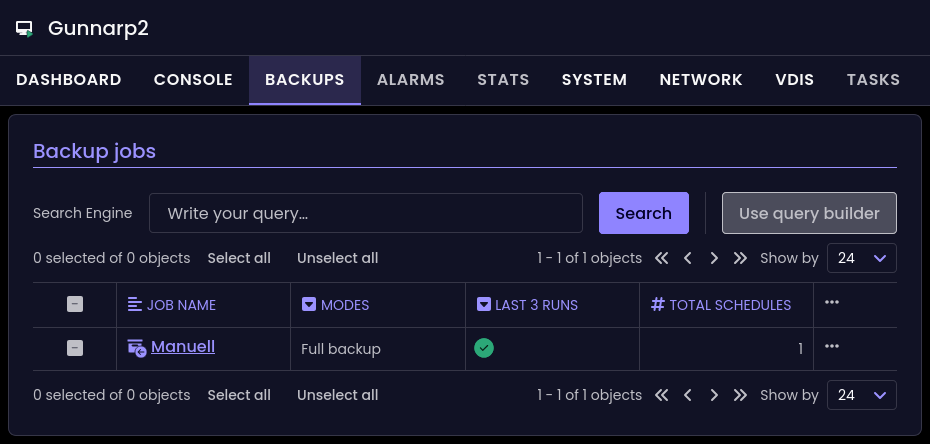930x444 pixels.
Task: Toggle the header select-all checkbox
Action: pos(75,305)
